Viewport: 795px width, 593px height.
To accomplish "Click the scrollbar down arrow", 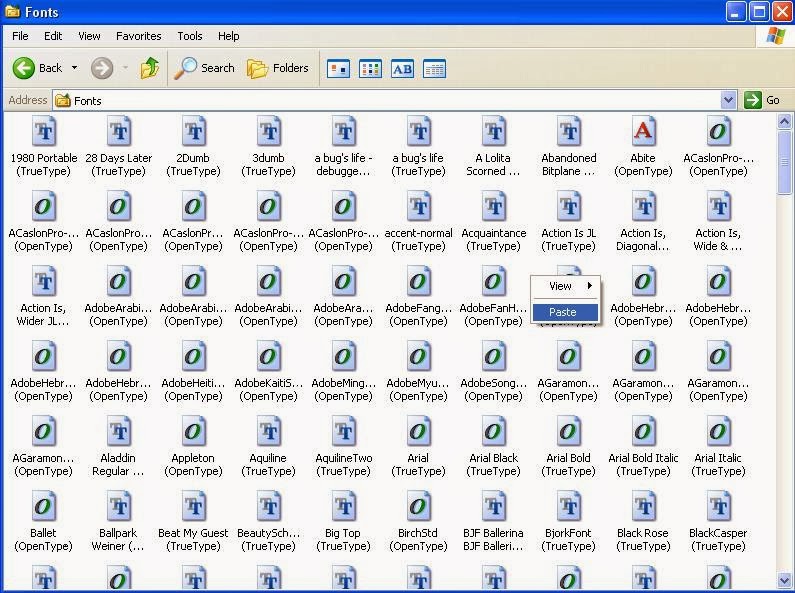I will click(x=784, y=580).
